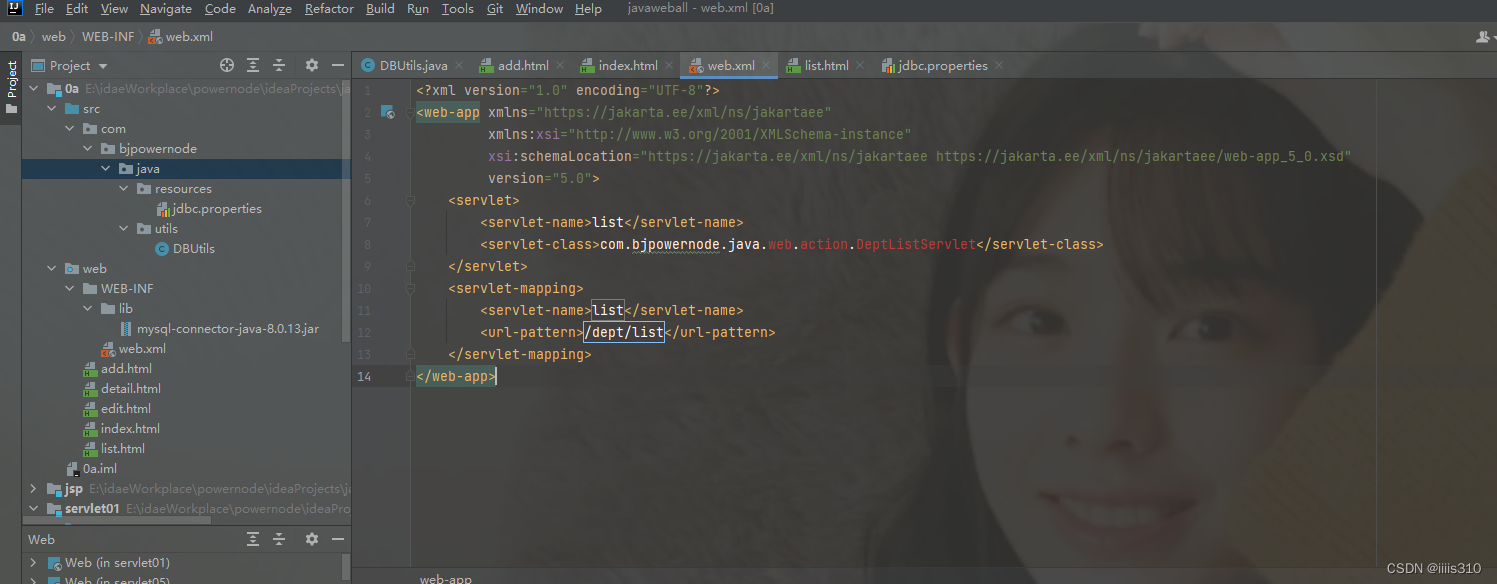
Task: Open the Analyze menu
Action: coord(269,9)
